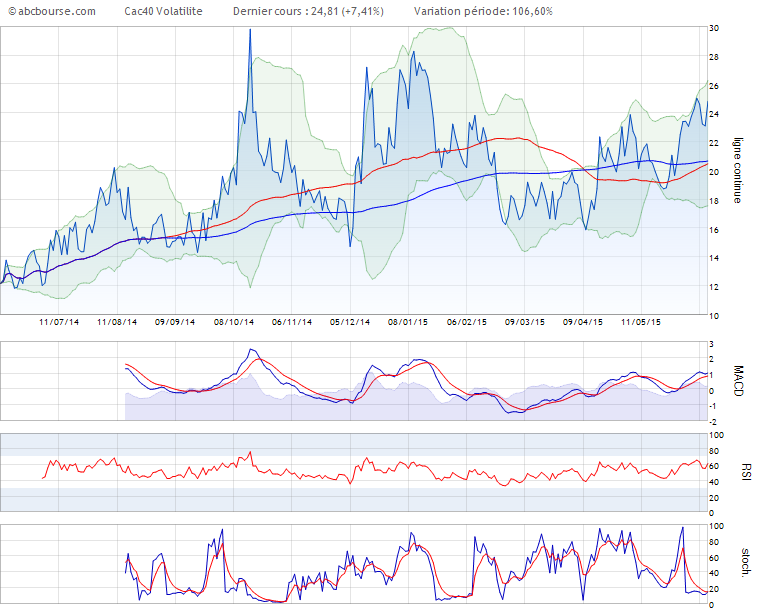Click the 09/04/15 date label
Image resolution: width=760 pixels, height=610 pixels.
click(x=583, y=322)
